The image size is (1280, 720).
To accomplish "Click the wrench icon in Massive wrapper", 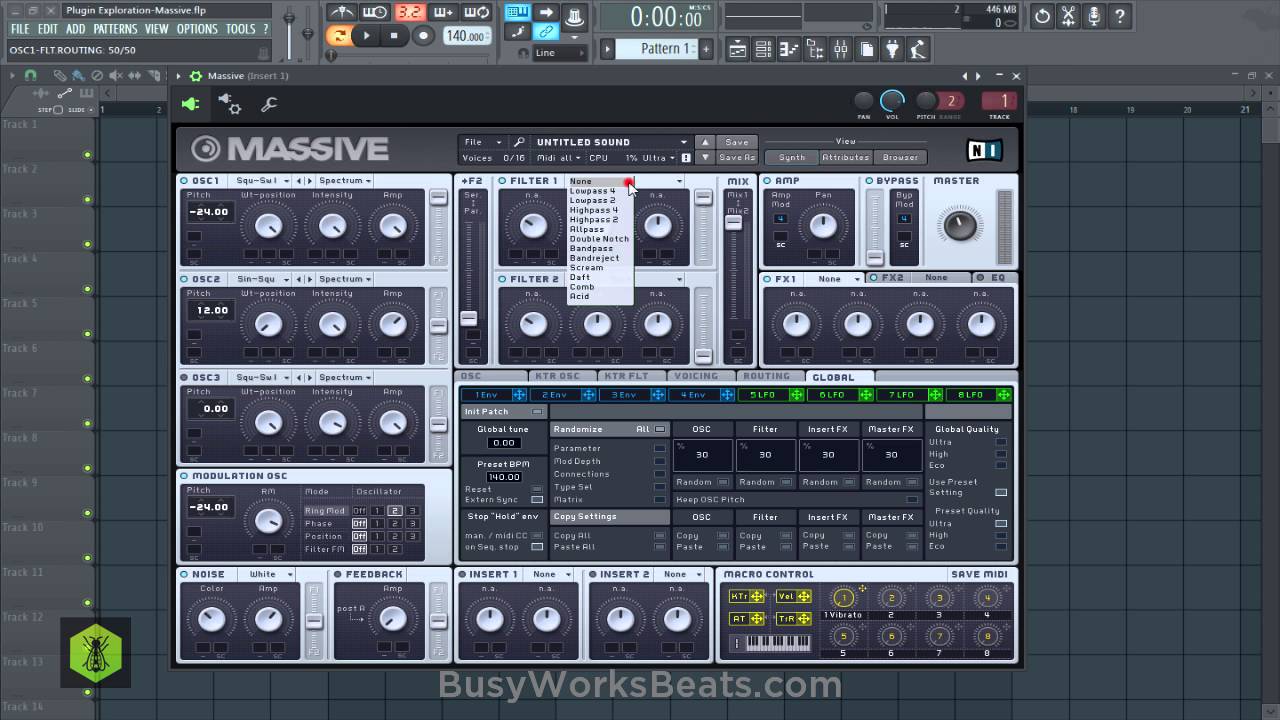I will [268, 104].
